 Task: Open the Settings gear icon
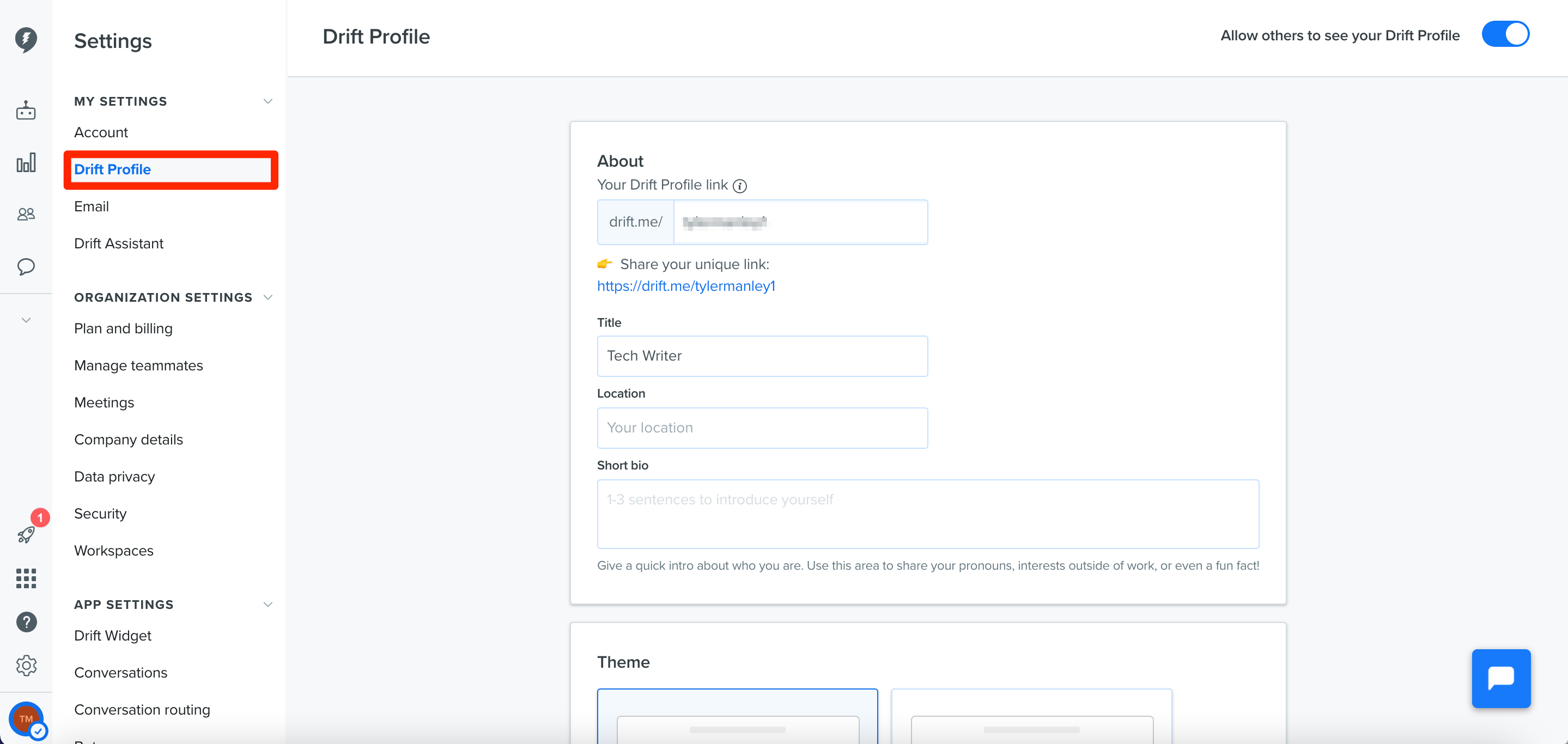click(x=26, y=665)
